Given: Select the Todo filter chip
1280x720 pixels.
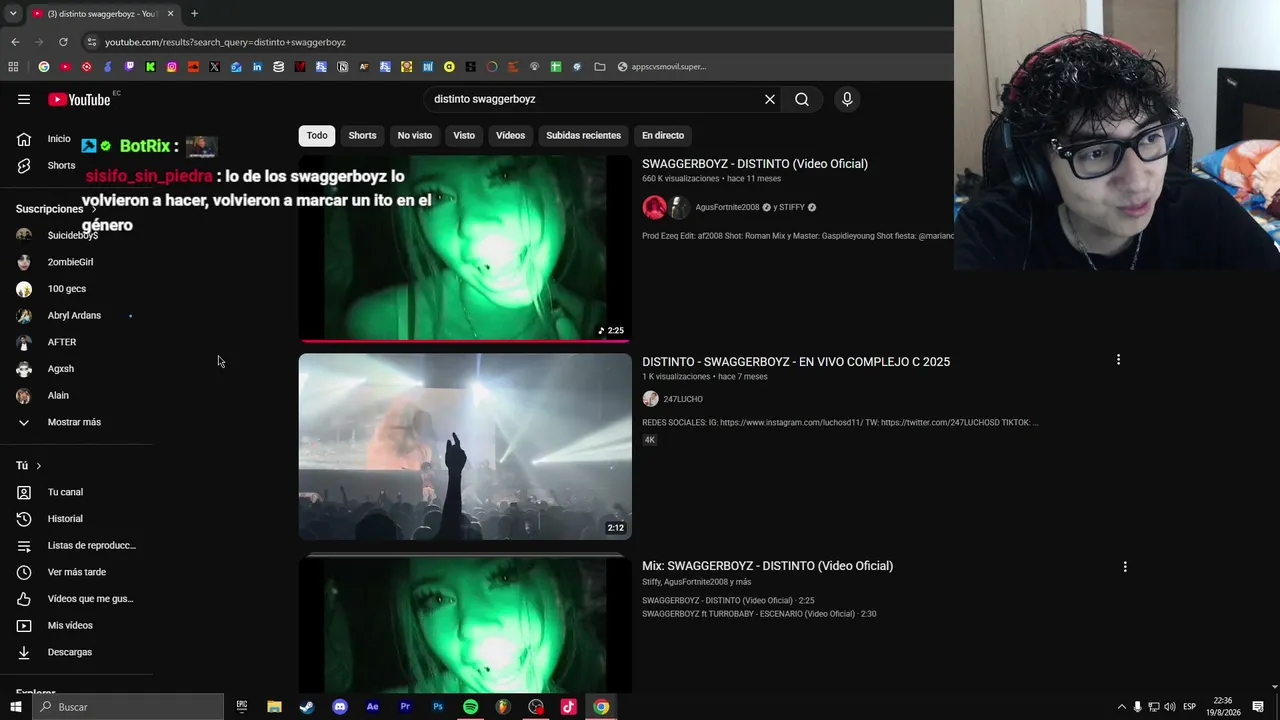Looking at the screenshot, I should (317, 135).
